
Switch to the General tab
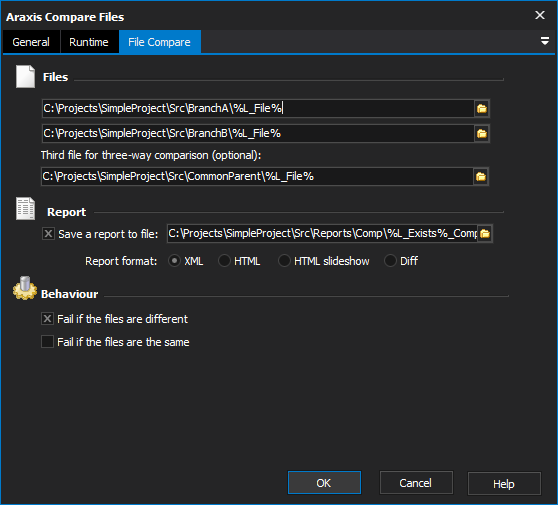(x=31, y=42)
